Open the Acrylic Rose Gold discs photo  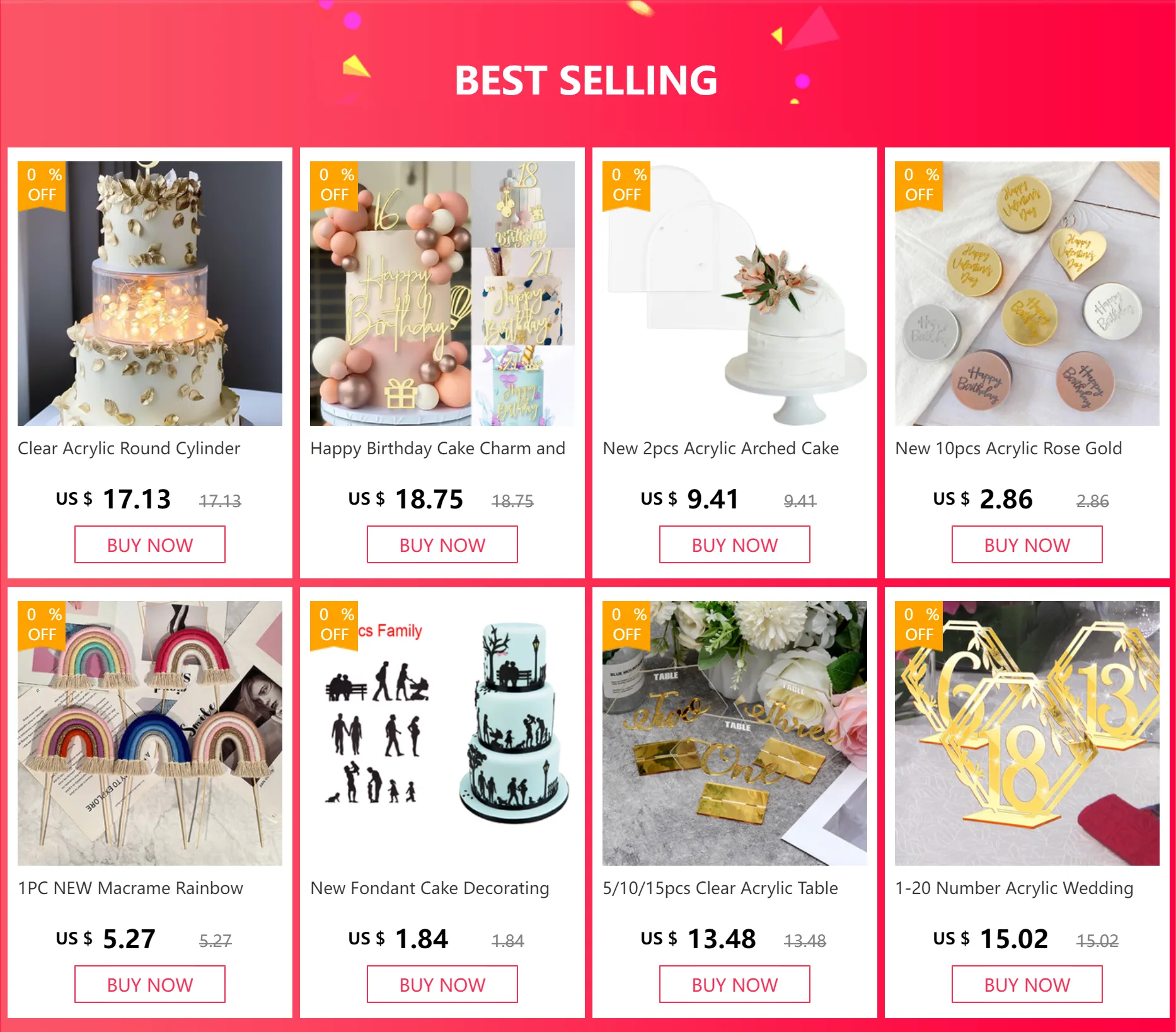[1027, 294]
